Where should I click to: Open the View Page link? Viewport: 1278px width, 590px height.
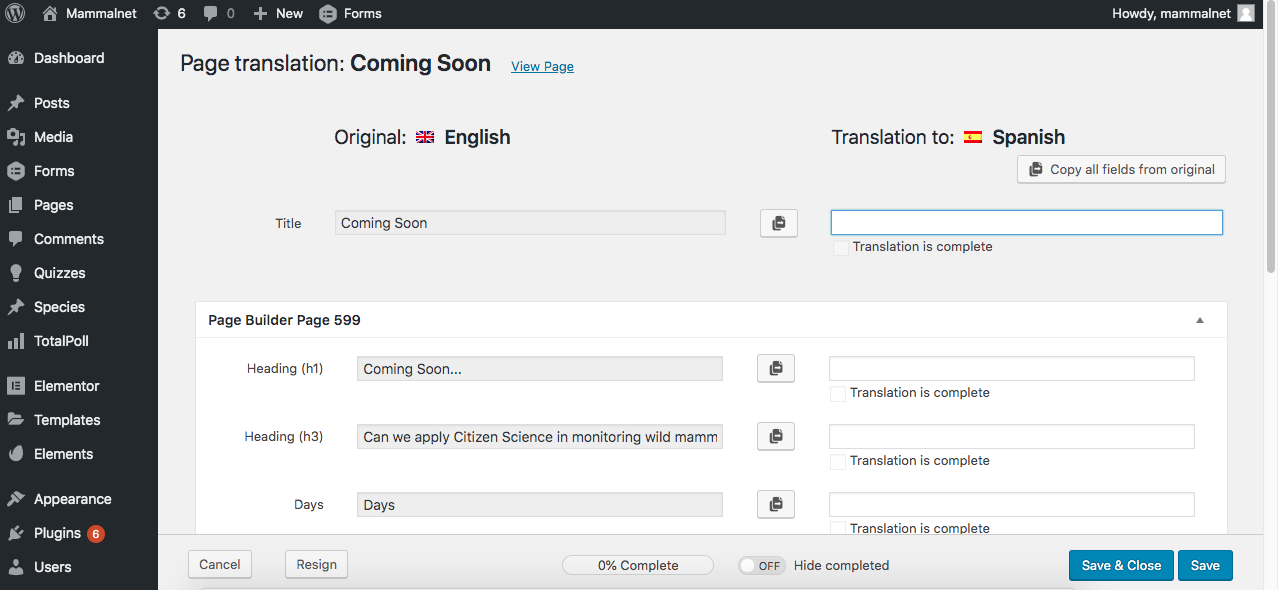coord(542,67)
